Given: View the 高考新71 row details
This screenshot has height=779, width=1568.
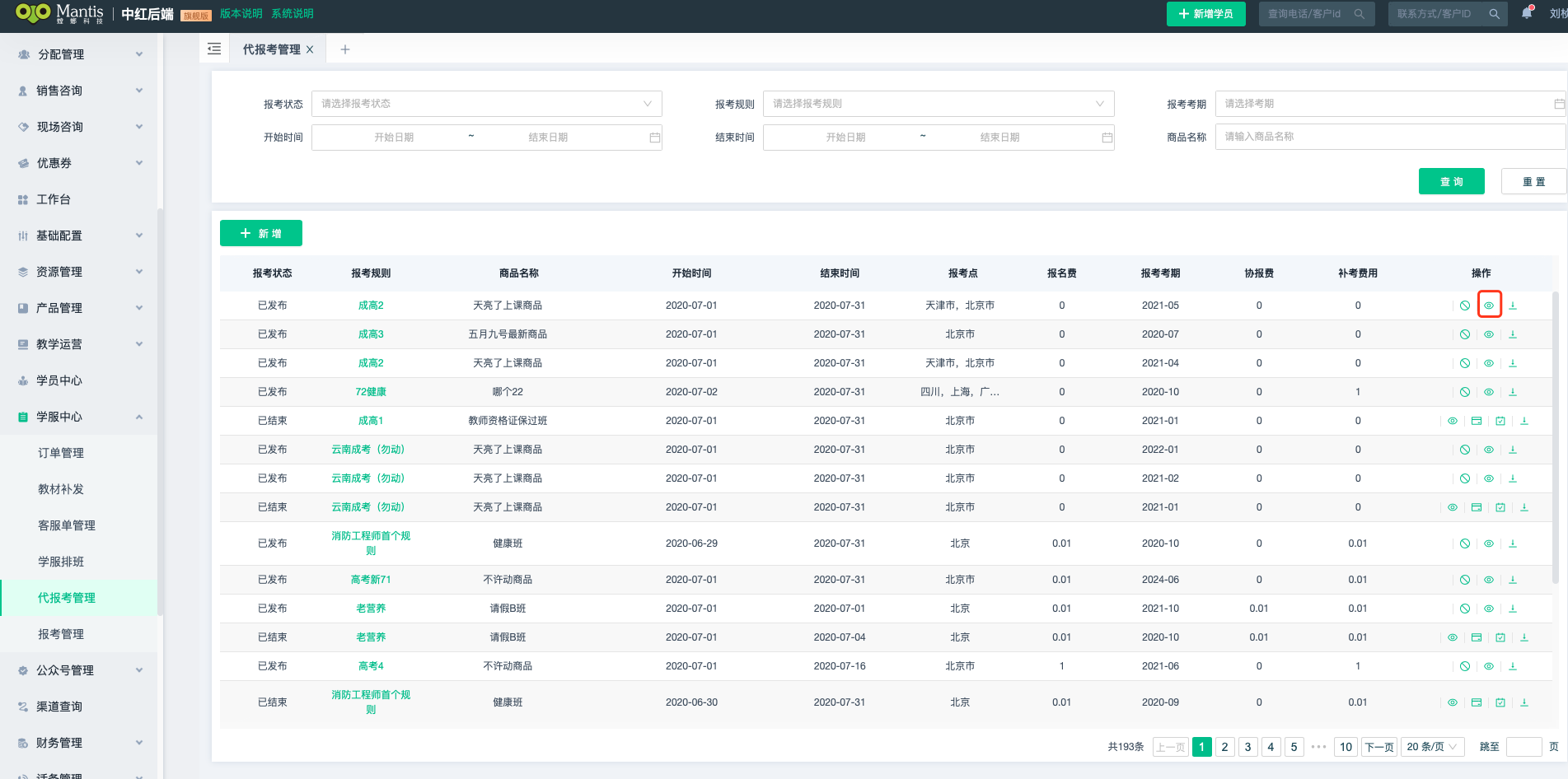Looking at the screenshot, I should (1489, 580).
